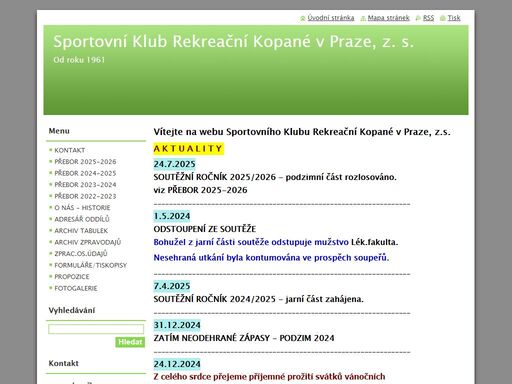Click the site title Sportovní Klub Rekreační Kopané

coord(233,42)
